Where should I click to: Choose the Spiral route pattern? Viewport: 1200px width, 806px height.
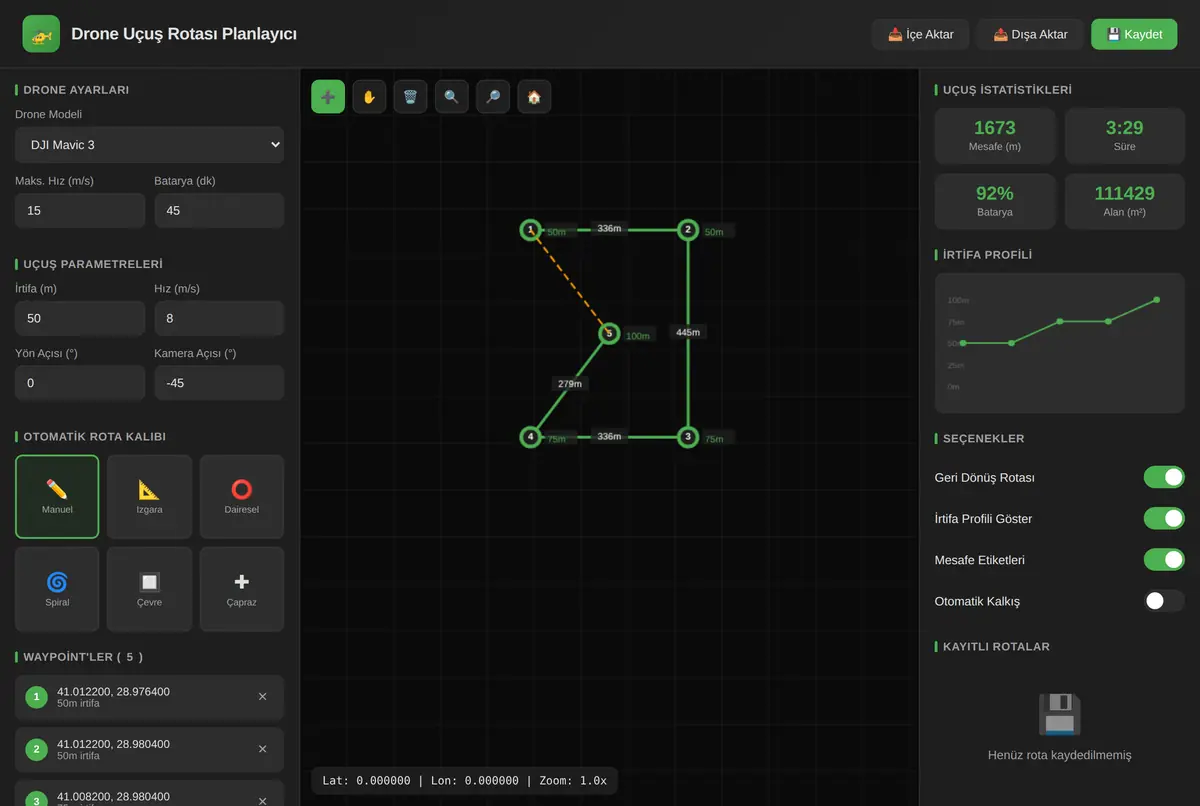click(x=57, y=589)
